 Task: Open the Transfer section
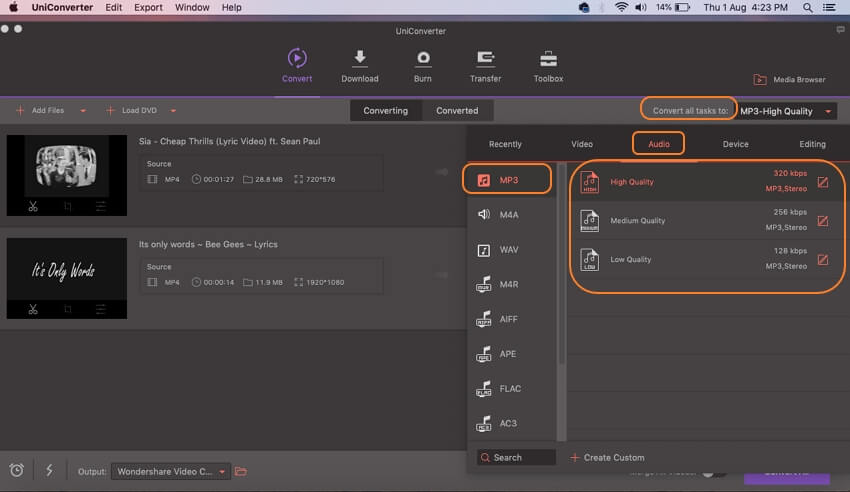tap(485, 66)
